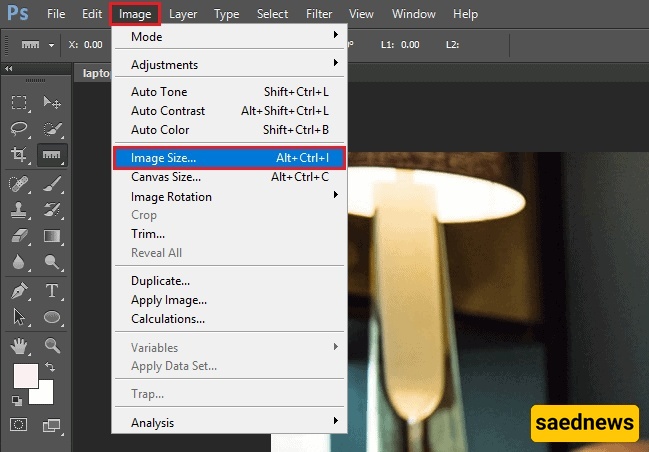Screen dimensions: 649x452
Task: Collapse the toolbox panel double-arrow
Action: (9, 69)
